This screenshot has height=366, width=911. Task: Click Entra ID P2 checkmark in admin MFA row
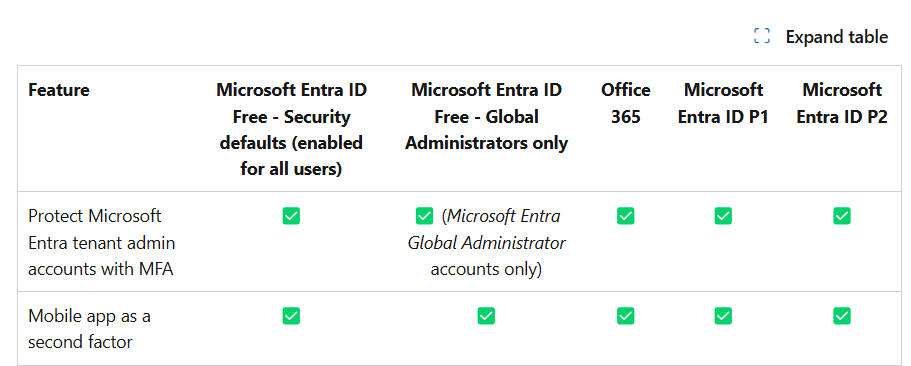[842, 216]
